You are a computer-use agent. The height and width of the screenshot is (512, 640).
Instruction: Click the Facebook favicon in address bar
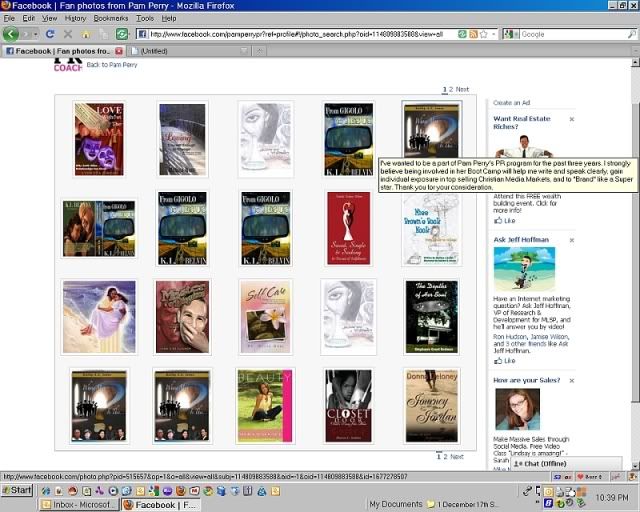click(x=142, y=34)
